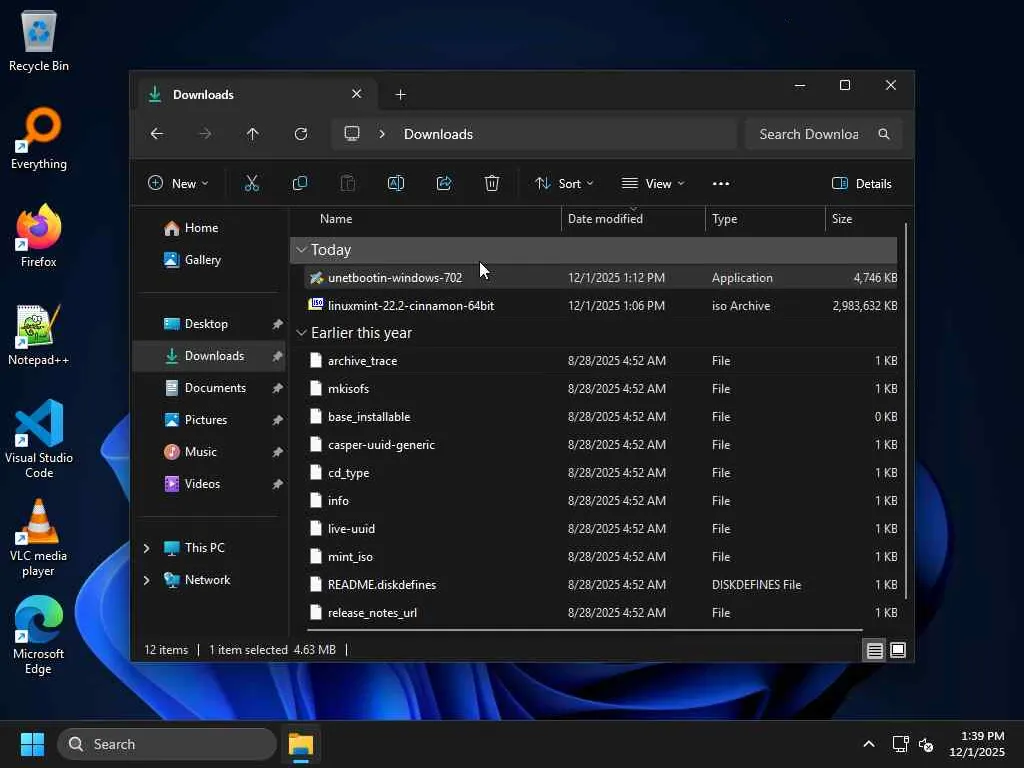The height and width of the screenshot is (768, 1024).
Task: Refresh the Downloads folder
Action: (301, 134)
